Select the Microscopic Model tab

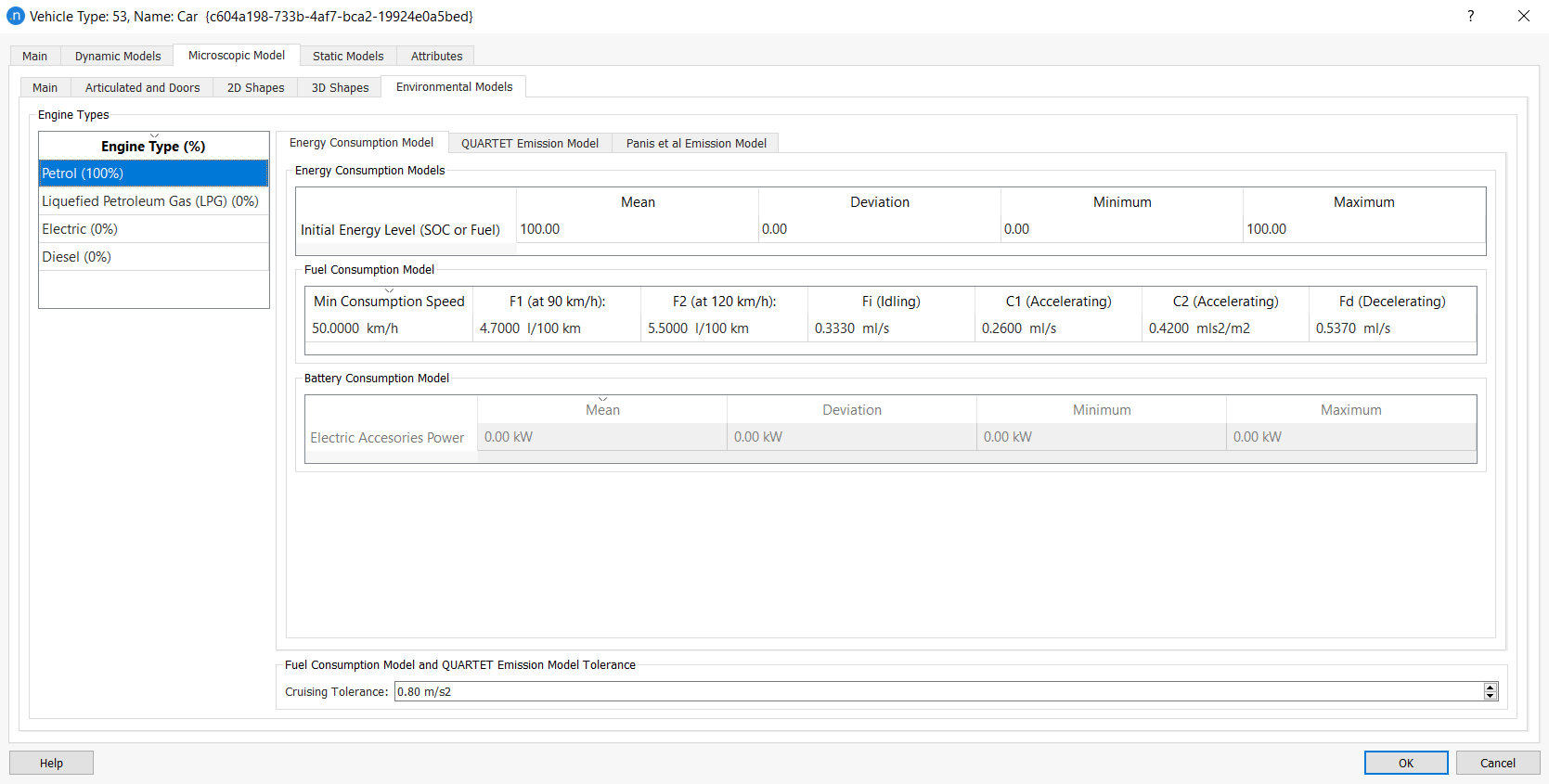pos(237,55)
